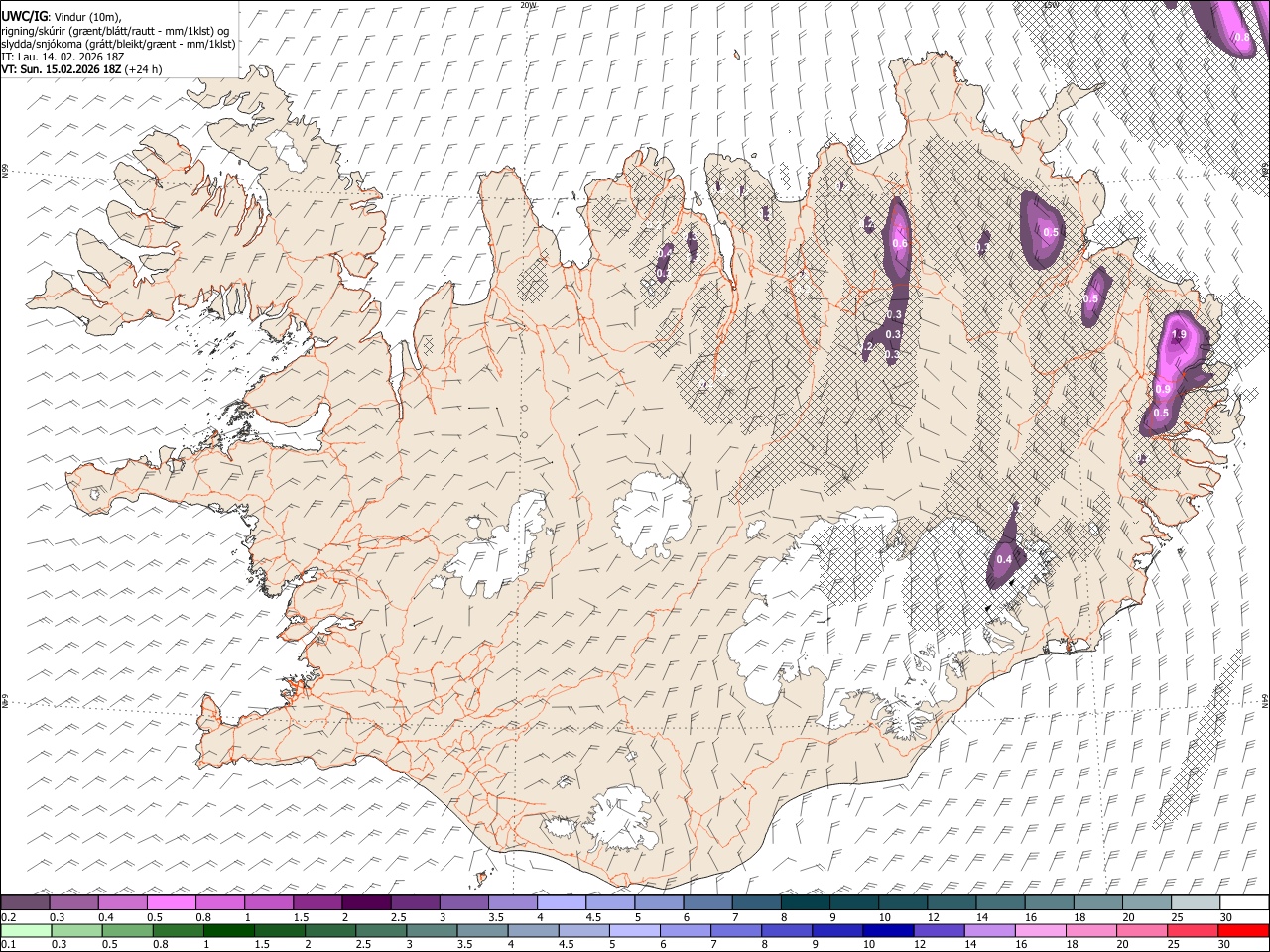1270x952 pixels.
Task: Click the 'IT: Lau. 14. 02. 2026 18Z' line
Action: (61, 57)
